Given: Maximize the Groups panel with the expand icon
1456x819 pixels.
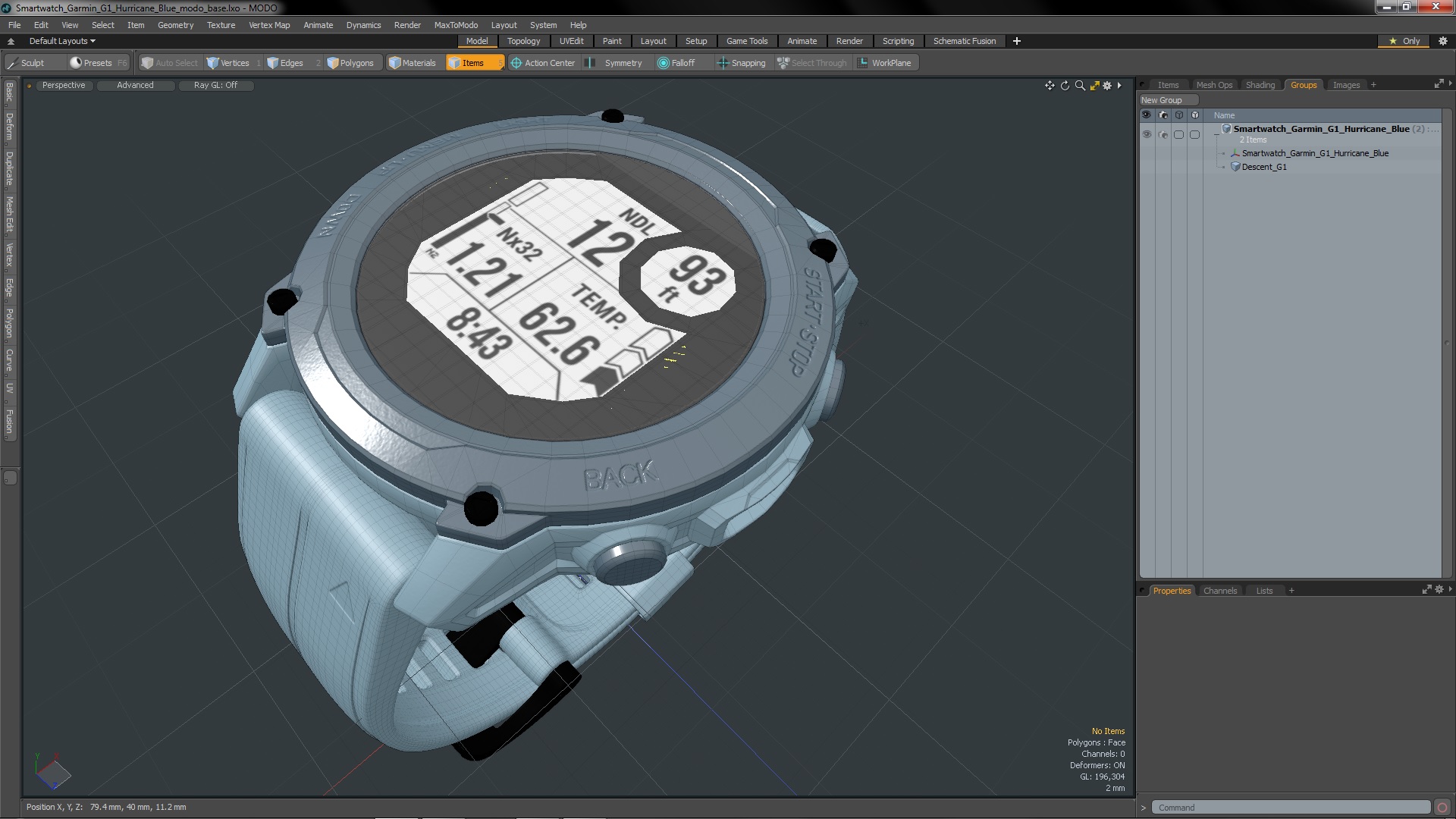Looking at the screenshot, I should (1439, 84).
